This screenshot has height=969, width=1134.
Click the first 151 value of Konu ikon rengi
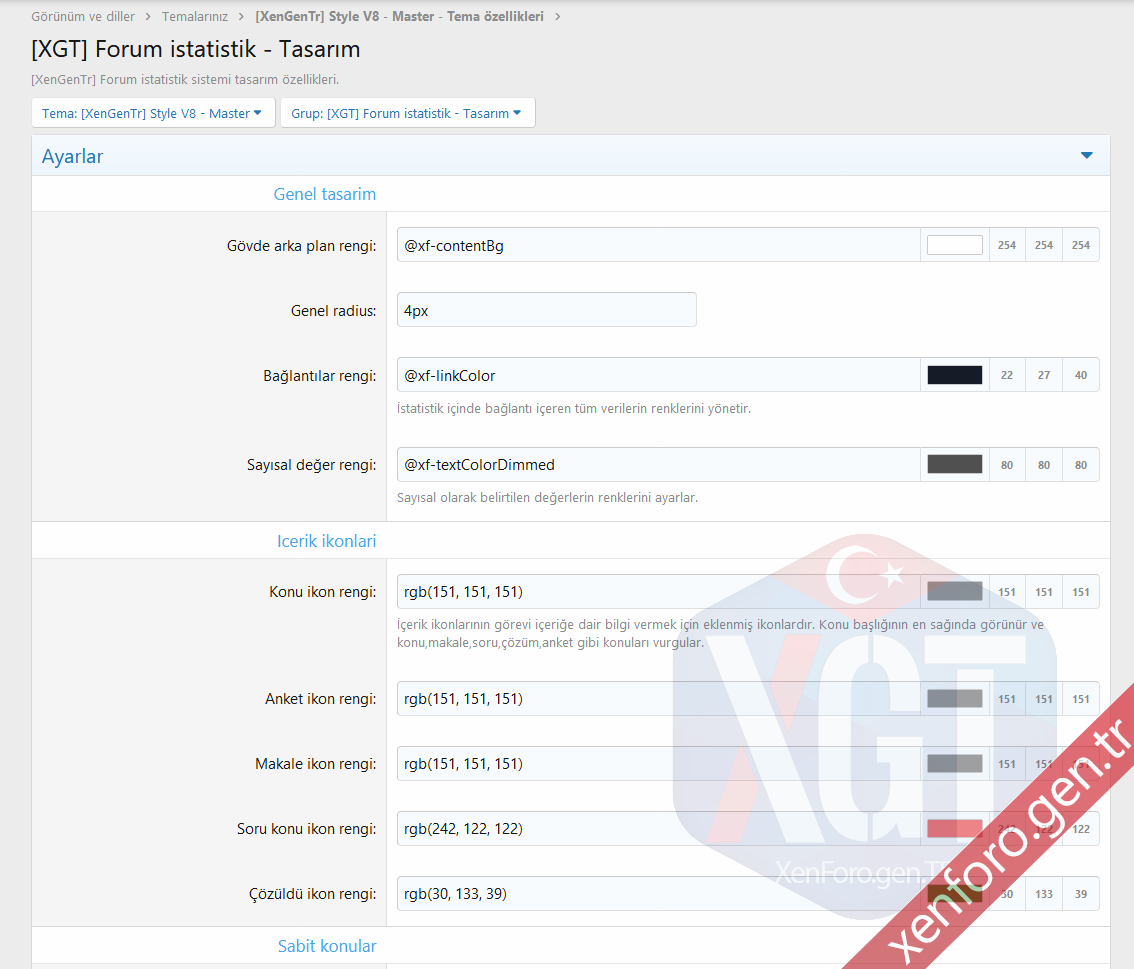1007,592
